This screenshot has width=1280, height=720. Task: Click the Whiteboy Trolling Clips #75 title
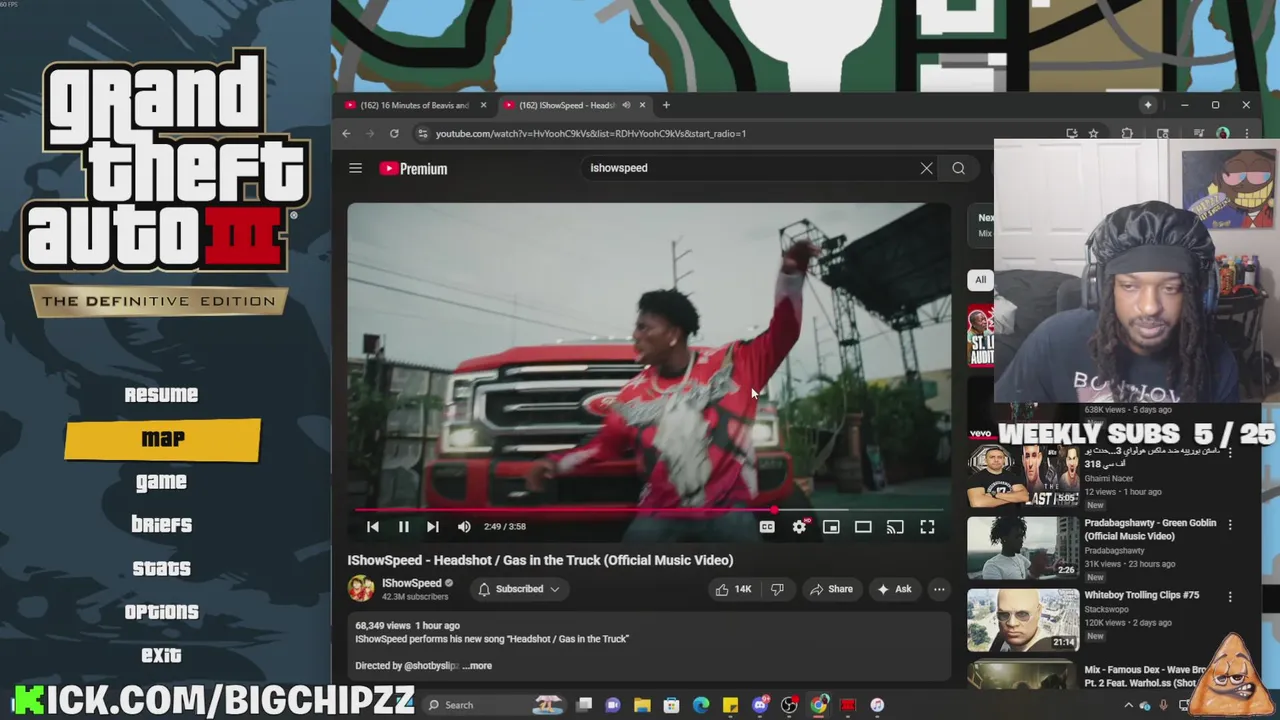coord(1142,595)
